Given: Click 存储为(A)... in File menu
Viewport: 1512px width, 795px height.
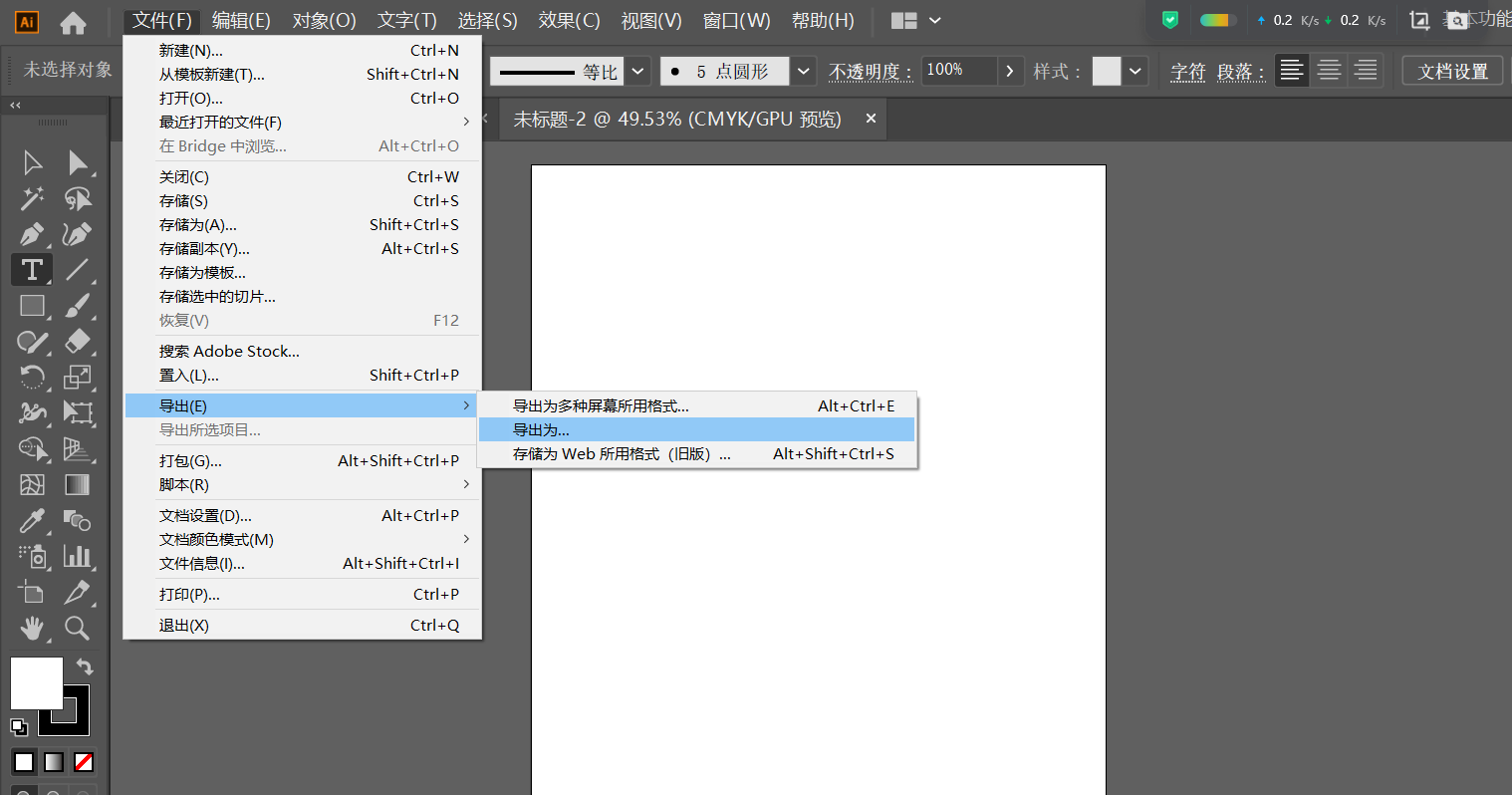Looking at the screenshot, I should coord(302,224).
